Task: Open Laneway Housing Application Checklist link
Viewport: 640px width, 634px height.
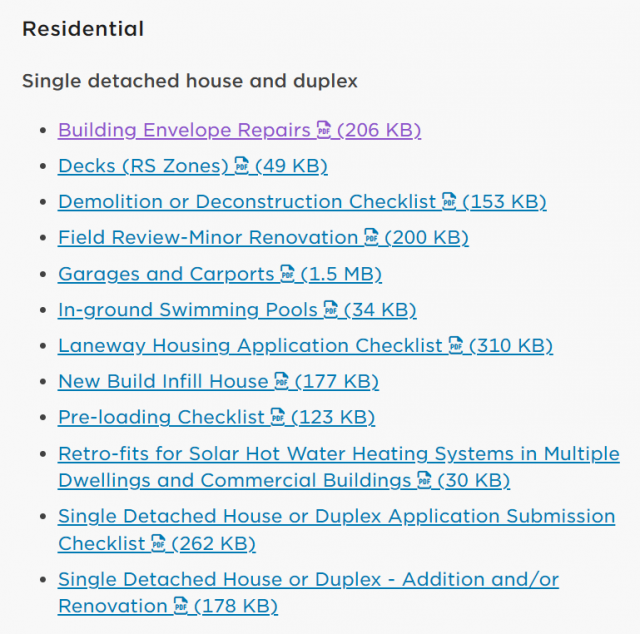Action: (x=250, y=346)
